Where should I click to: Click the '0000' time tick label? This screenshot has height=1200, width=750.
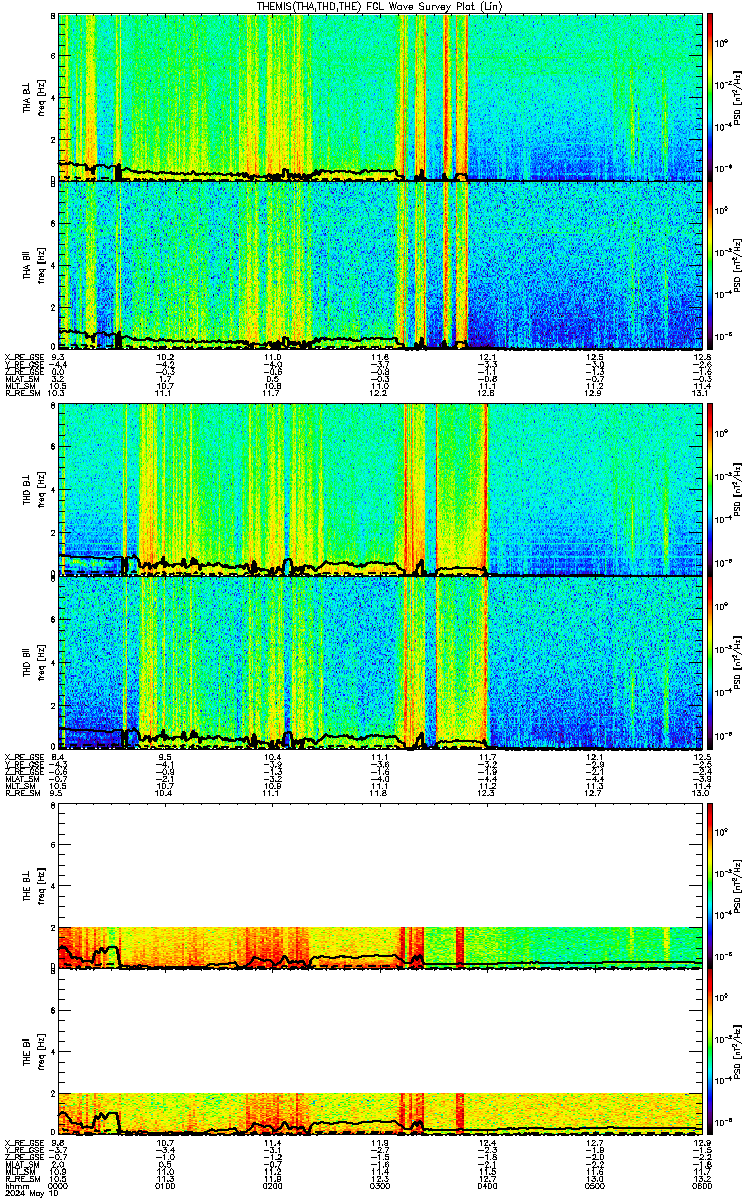tap(58, 1185)
